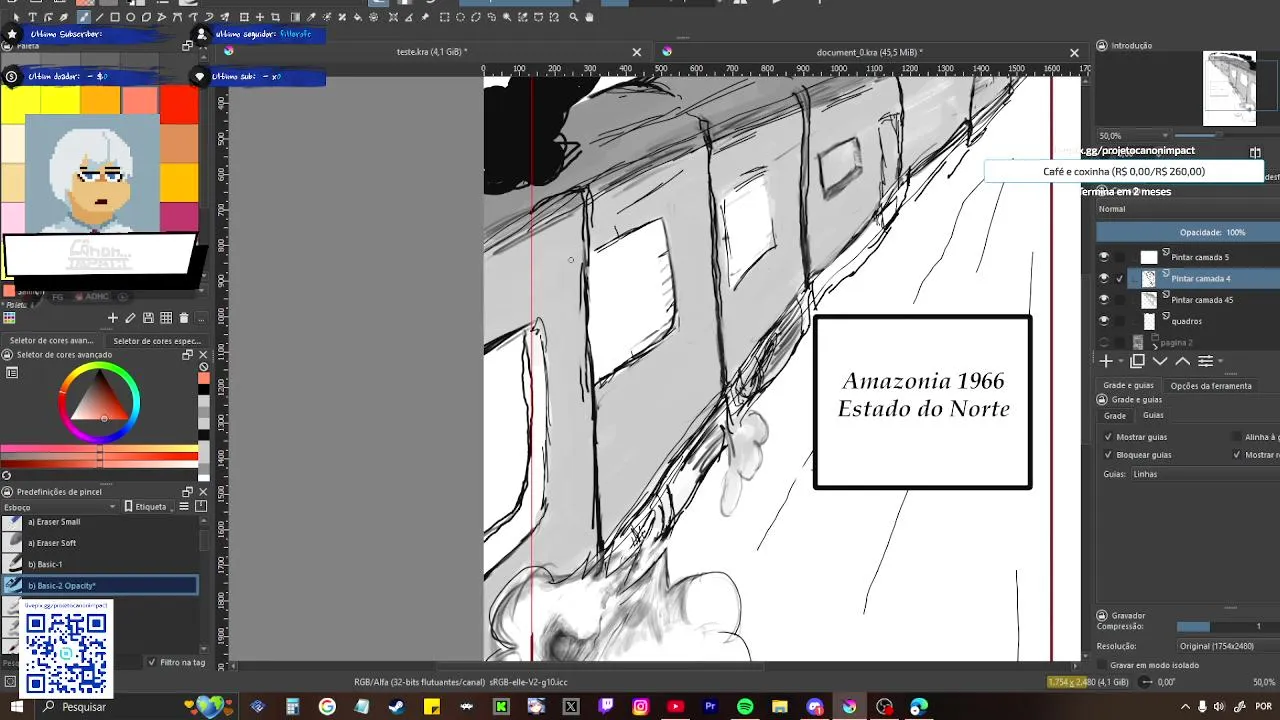
Task: Close the teste.kra document tab
Action: coord(637,53)
